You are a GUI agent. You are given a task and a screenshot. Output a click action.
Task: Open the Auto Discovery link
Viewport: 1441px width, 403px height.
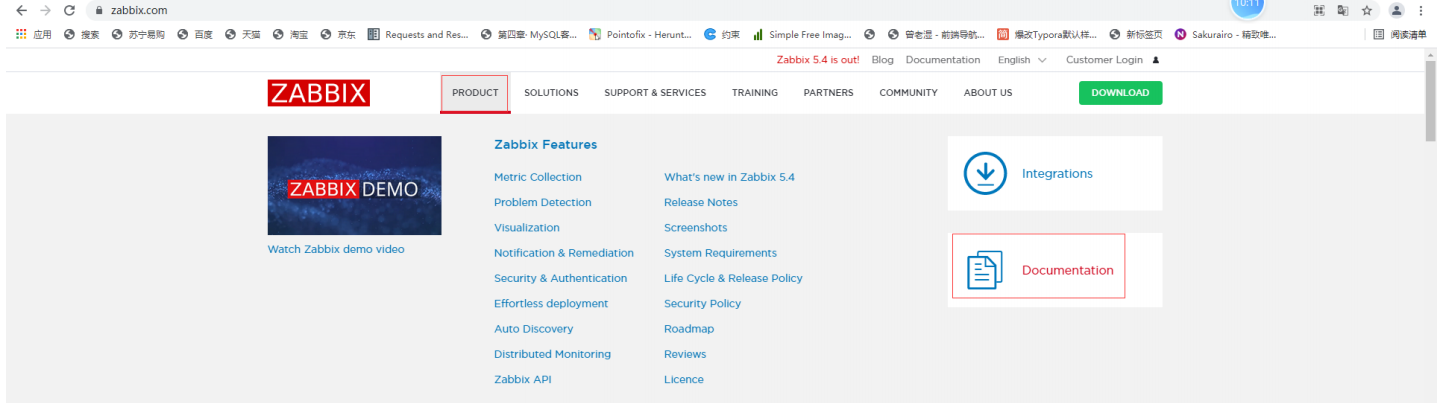pyautogui.click(x=533, y=329)
